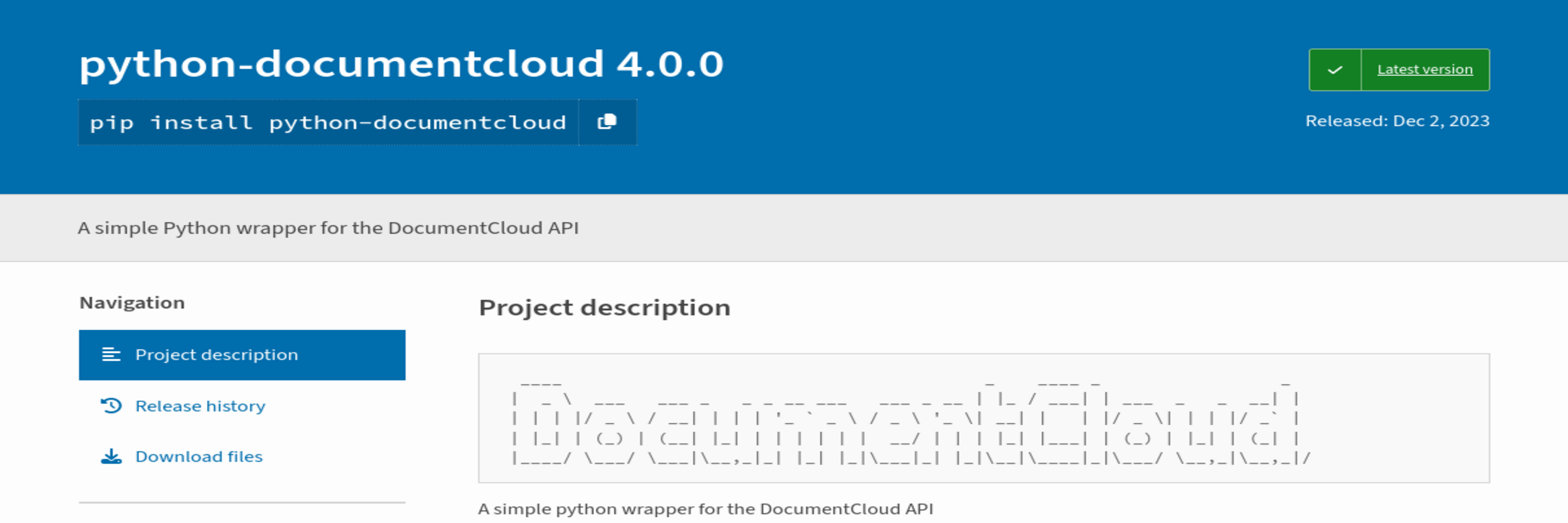The image size is (1568, 523).
Task: Click the Project description lines icon
Action: tap(111, 355)
